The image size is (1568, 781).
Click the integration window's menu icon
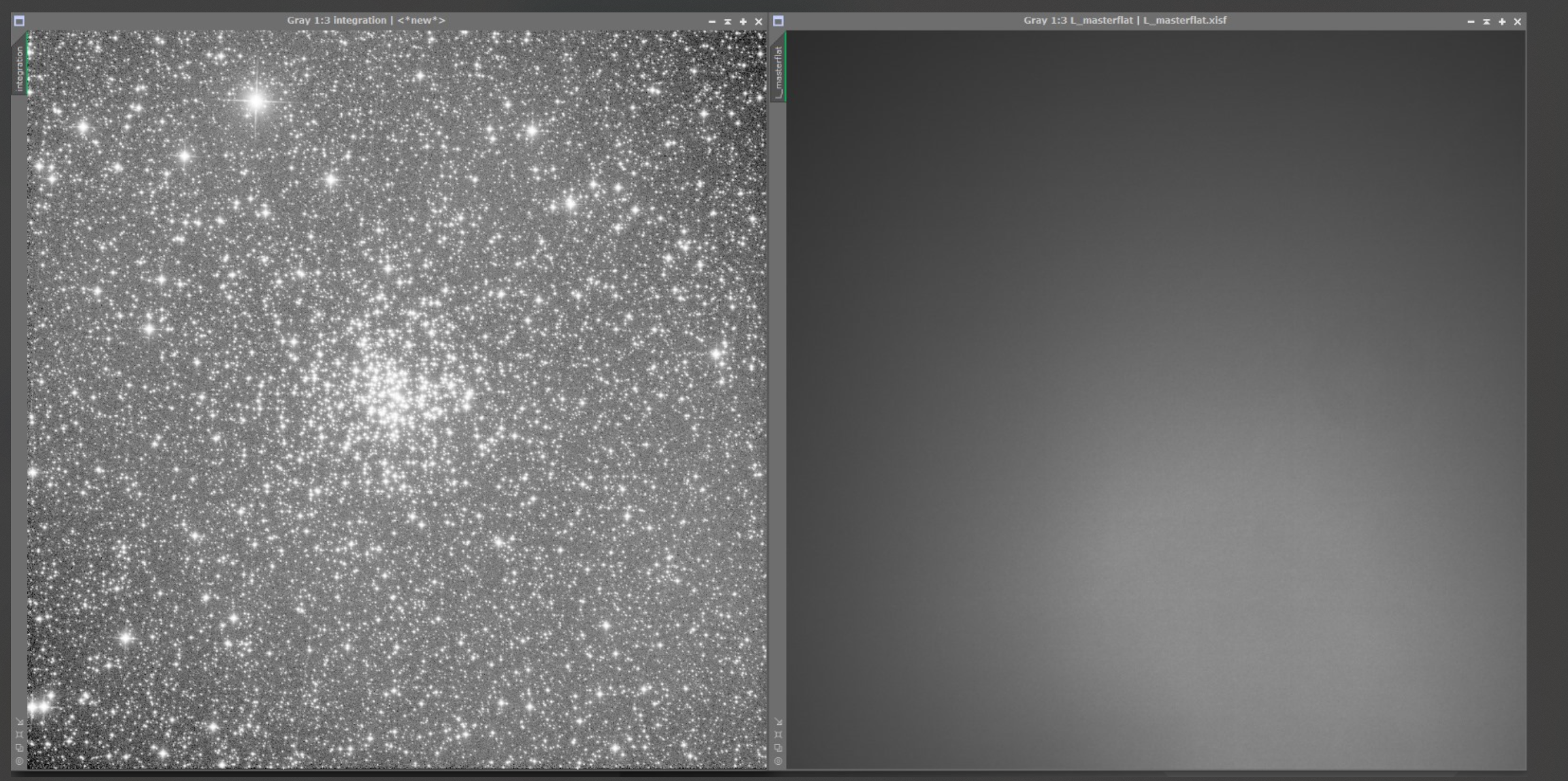(19, 21)
